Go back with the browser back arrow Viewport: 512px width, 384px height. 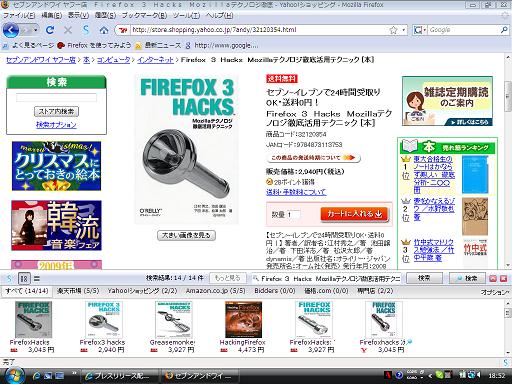point(11,30)
